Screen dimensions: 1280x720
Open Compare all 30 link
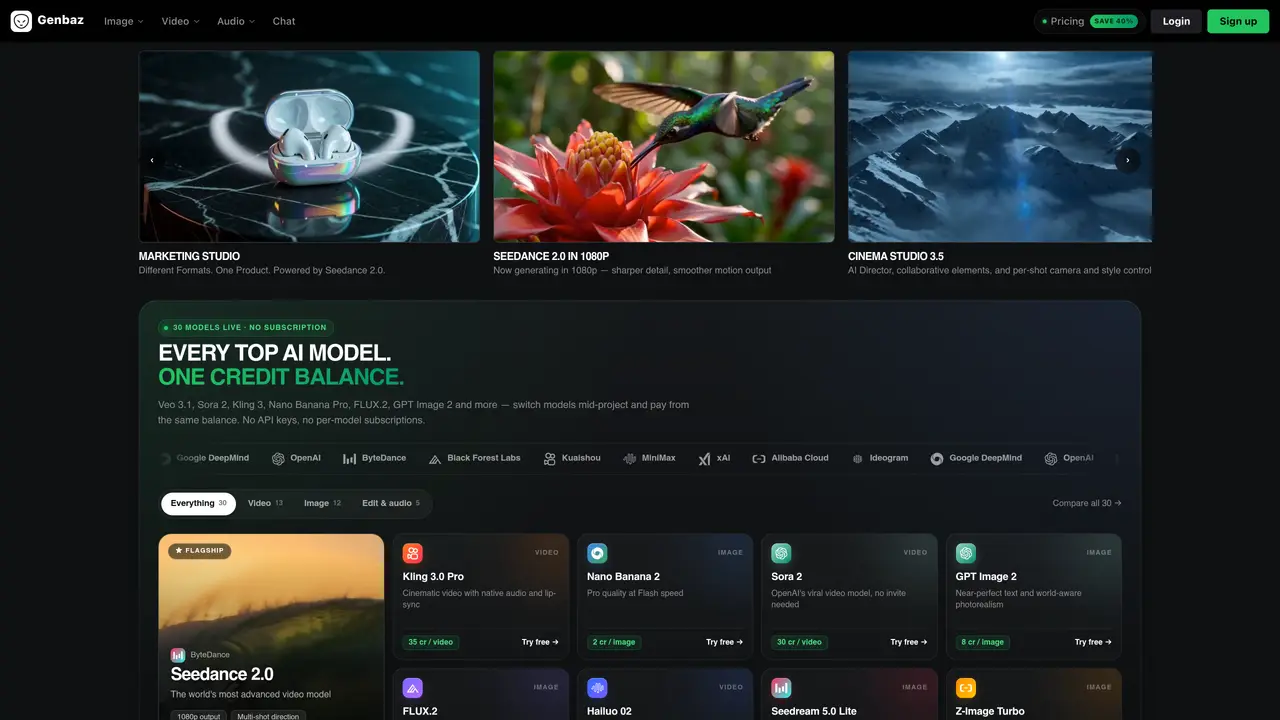[x=1087, y=503]
